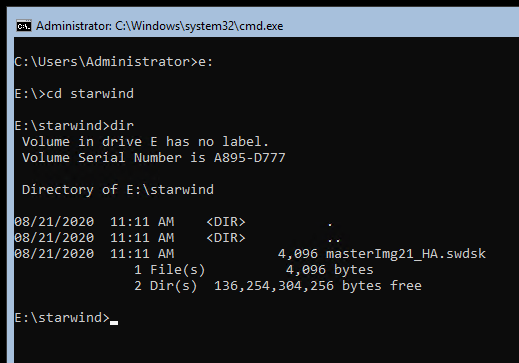This screenshot has height=363, width=519.
Task: Click the 4,096 size beside masterImg21_HA.swdsk
Action: click(x=298, y=254)
